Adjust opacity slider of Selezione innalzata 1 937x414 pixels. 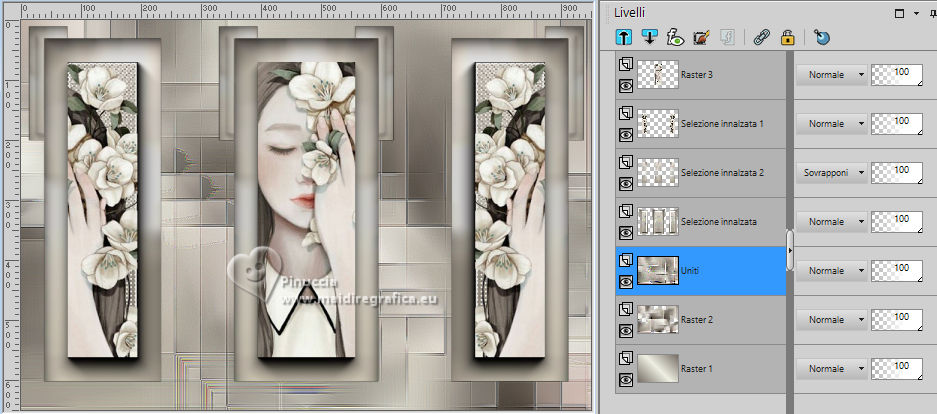897,124
